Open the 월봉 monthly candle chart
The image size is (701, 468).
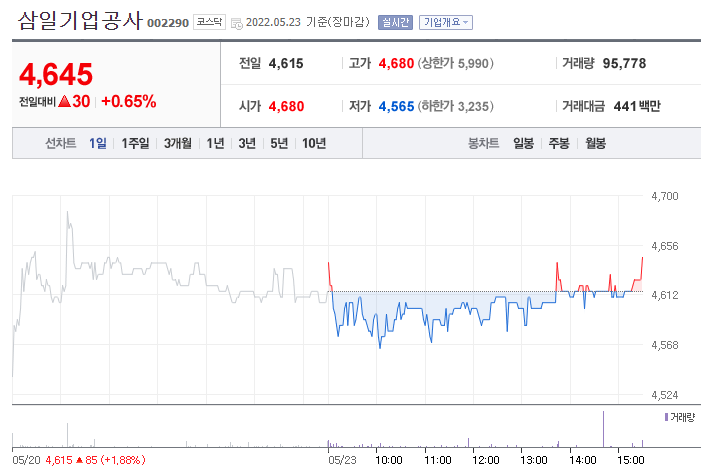pyautogui.click(x=595, y=143)
